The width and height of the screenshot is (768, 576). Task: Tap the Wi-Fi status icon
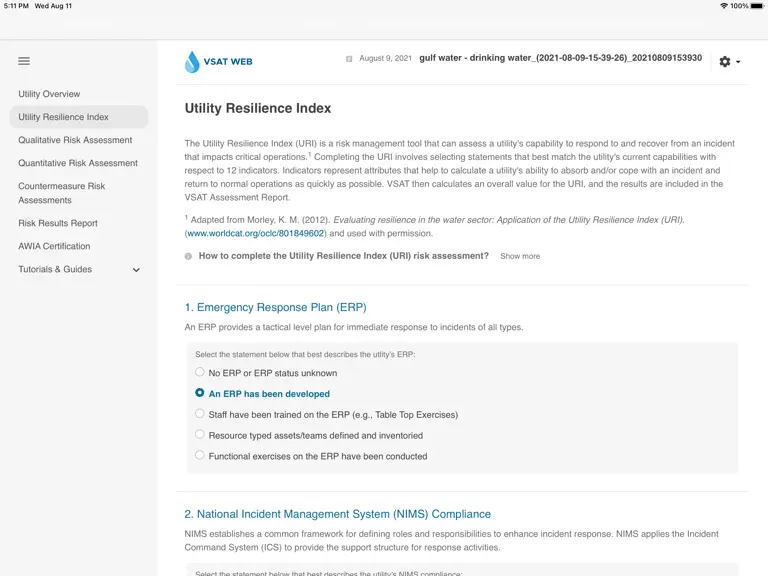723,6
